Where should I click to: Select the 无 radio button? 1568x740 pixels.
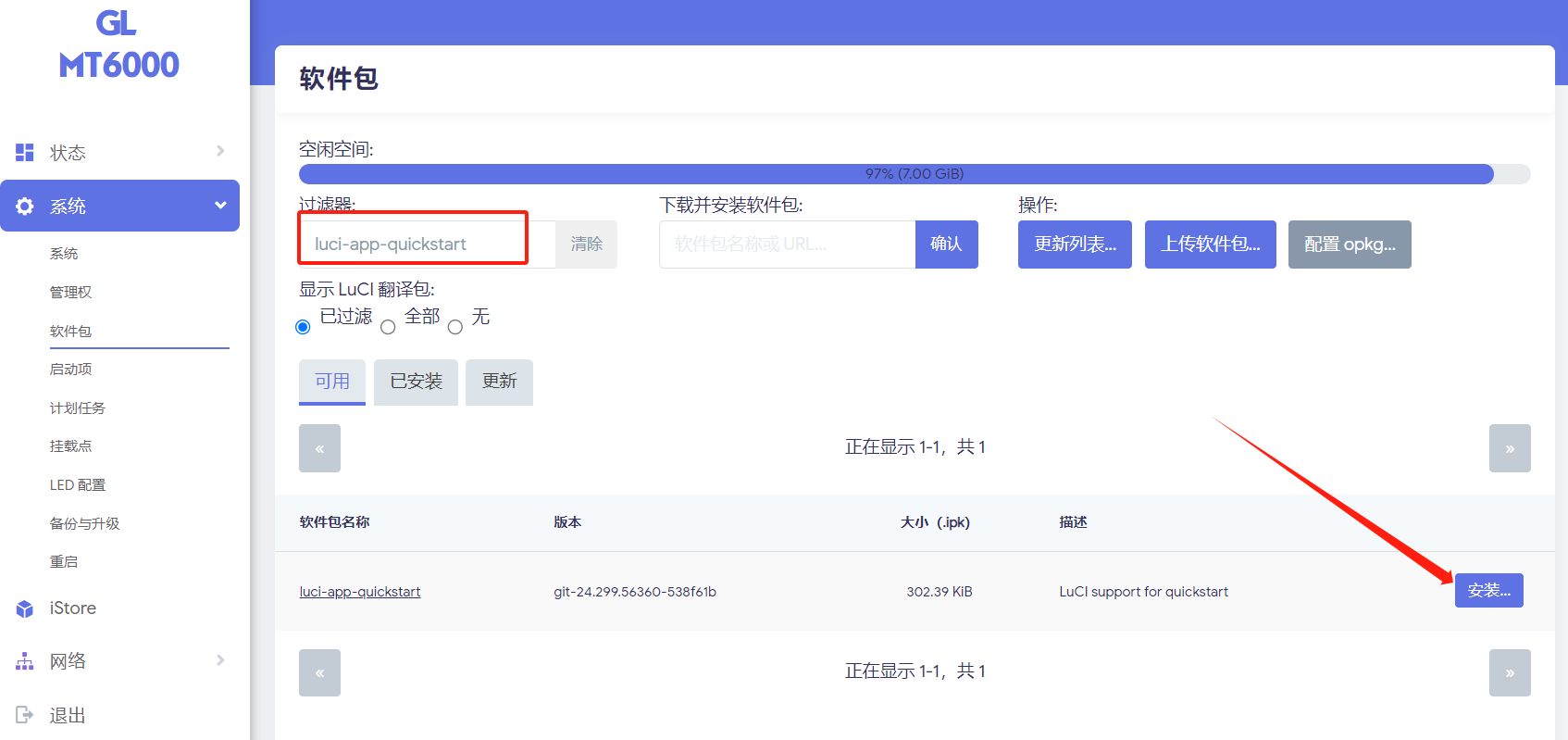click(455, 327)
